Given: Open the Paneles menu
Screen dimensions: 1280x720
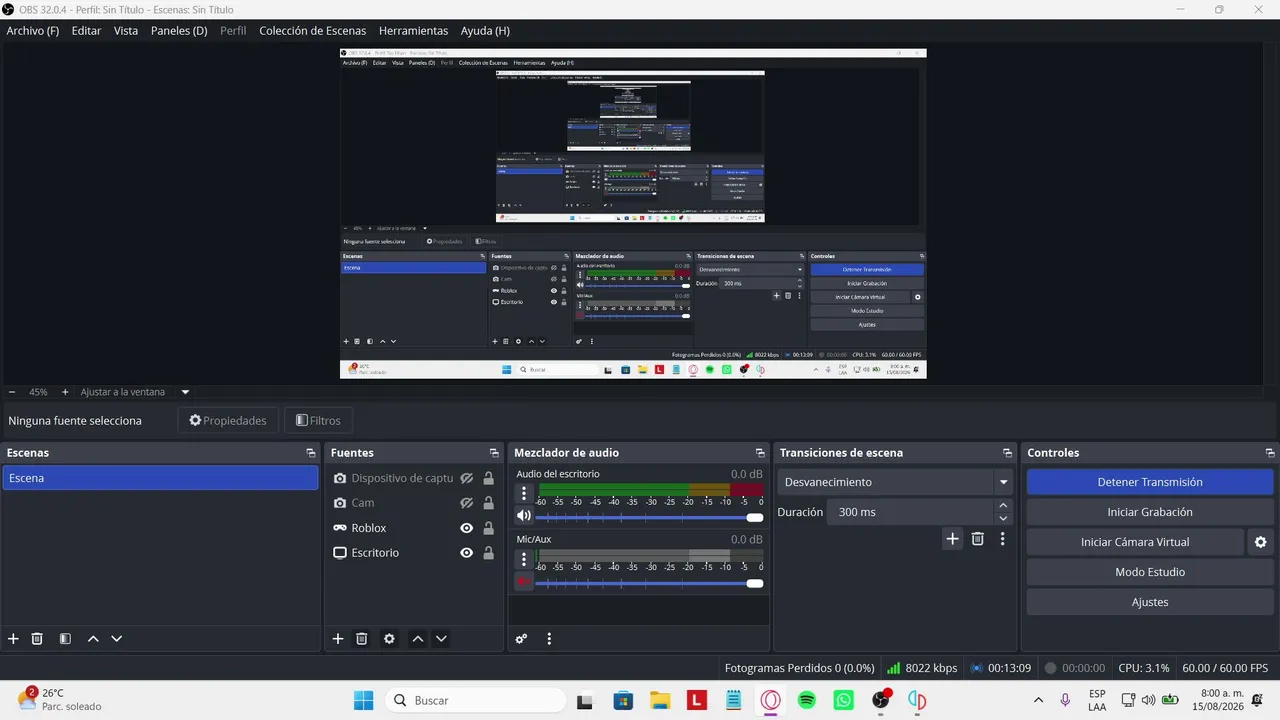Looking at the screenshot, I should tap(179, 31).
